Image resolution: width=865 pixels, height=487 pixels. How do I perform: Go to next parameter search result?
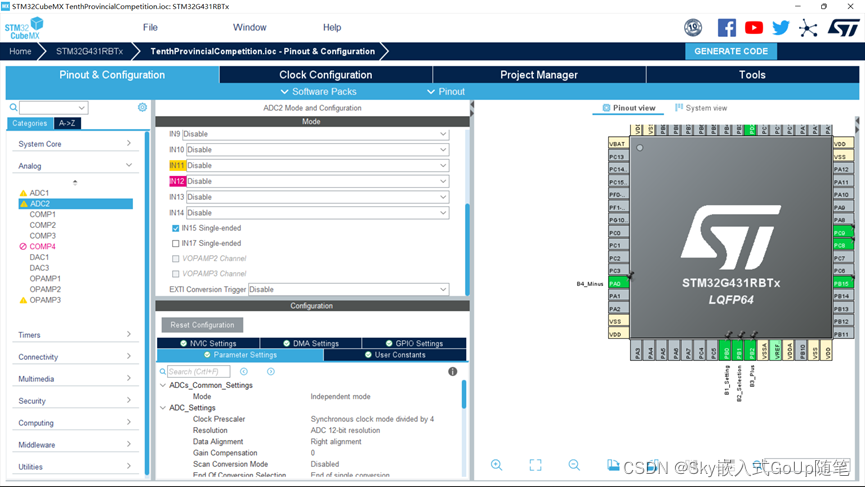pyautogui.click(x=271, y=371)
